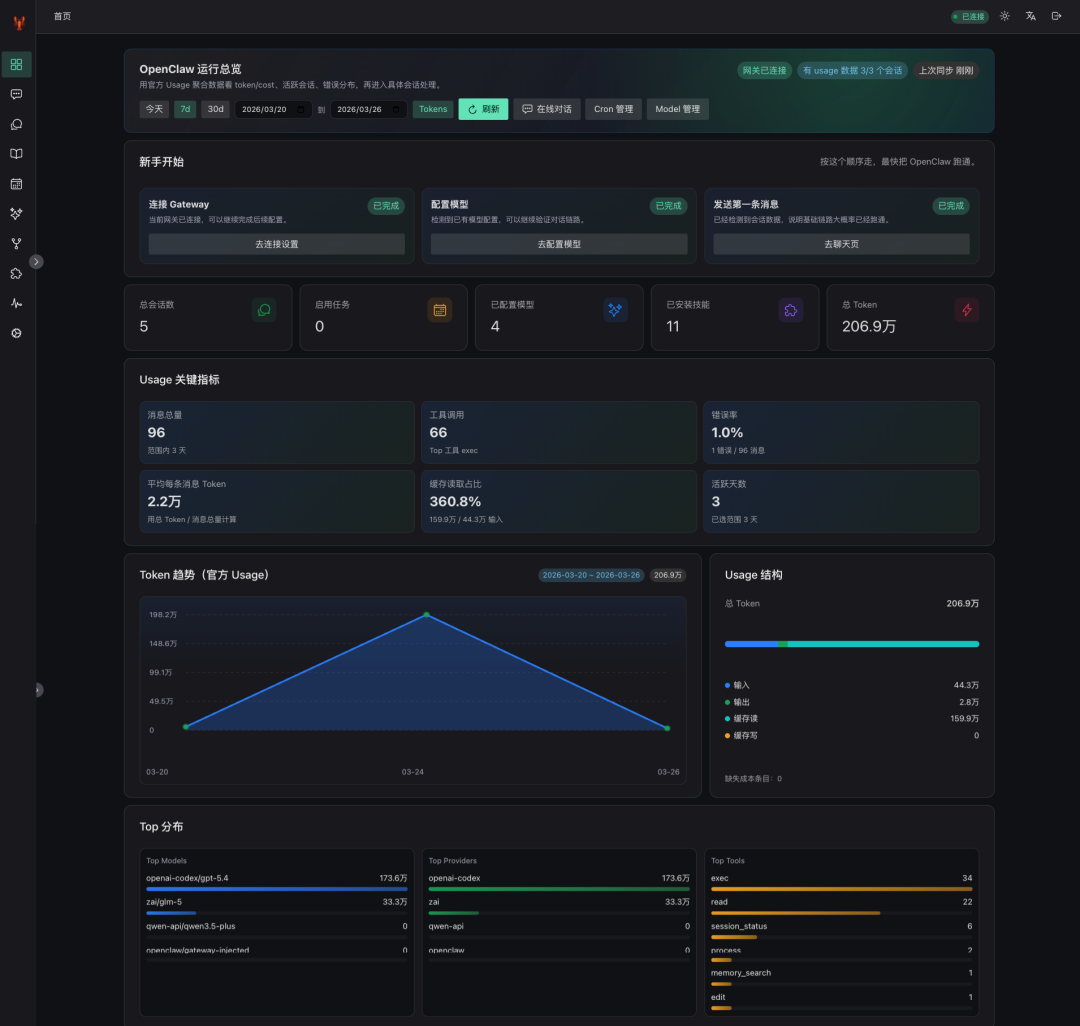Select the sparkles AI feature icon in sidebar
Viewport: 1080px width, 1026px height.
point(16,214)
